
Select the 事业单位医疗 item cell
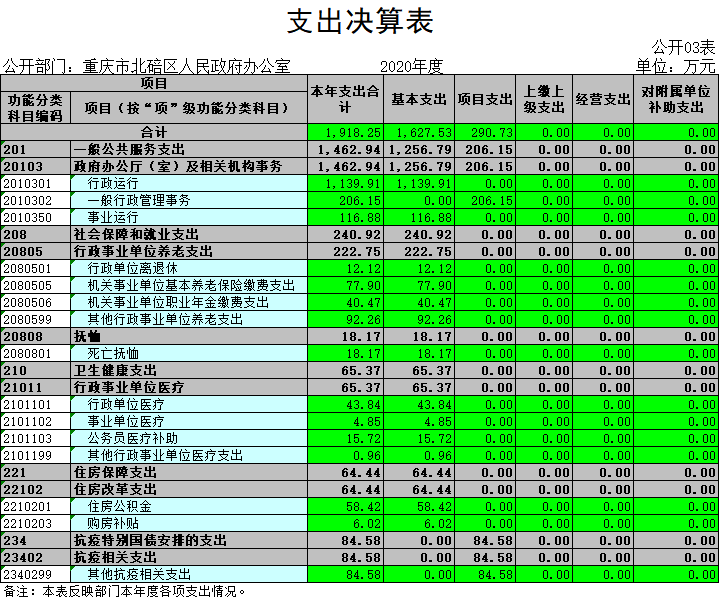pyautogui.click(x=189, y=421)
